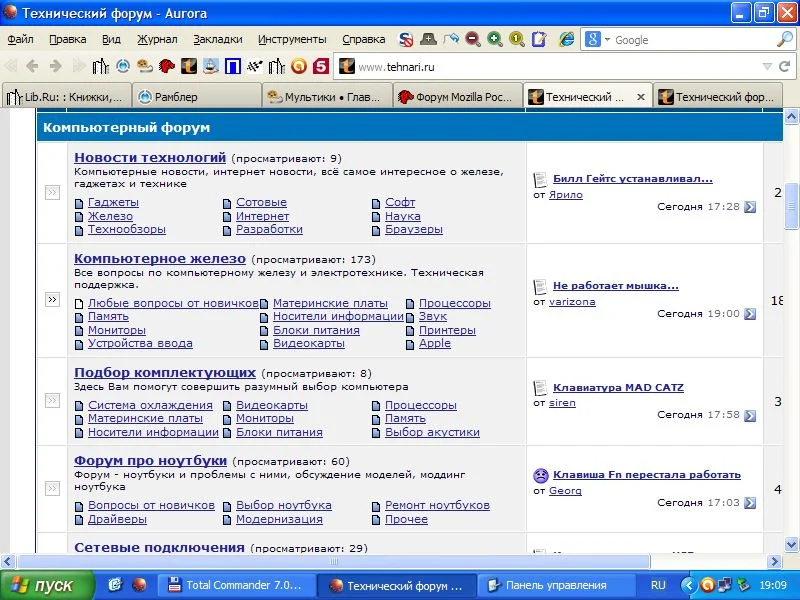Open the Компьютерное железо forum link
Image resolution: width=800 pixels, height=600 pixels.
click(x=160, y=259)
